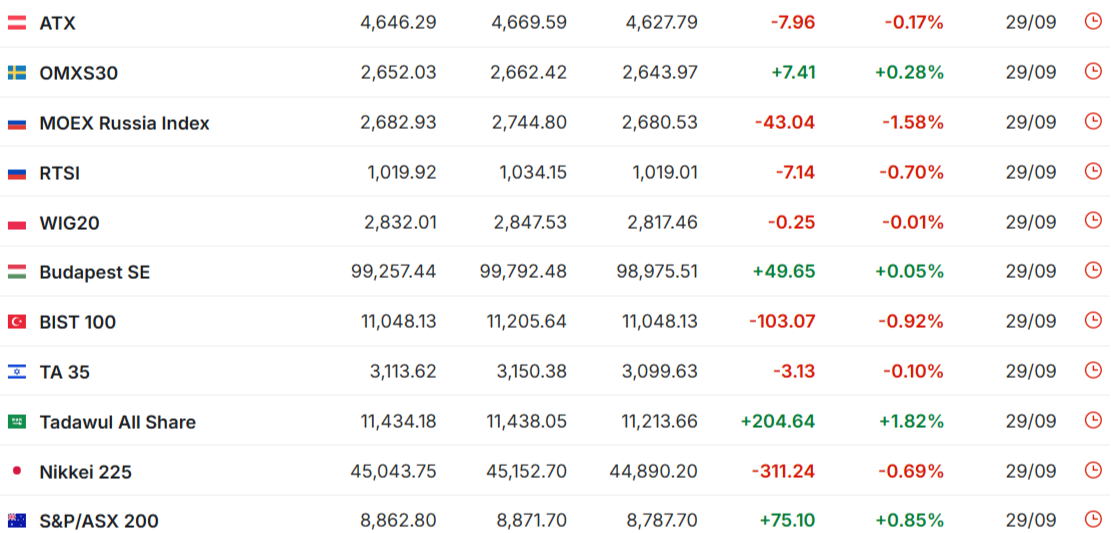Click the Austrian flag icon beside ATX
This screenshot has height=533, width=1111.
point(17,23)
